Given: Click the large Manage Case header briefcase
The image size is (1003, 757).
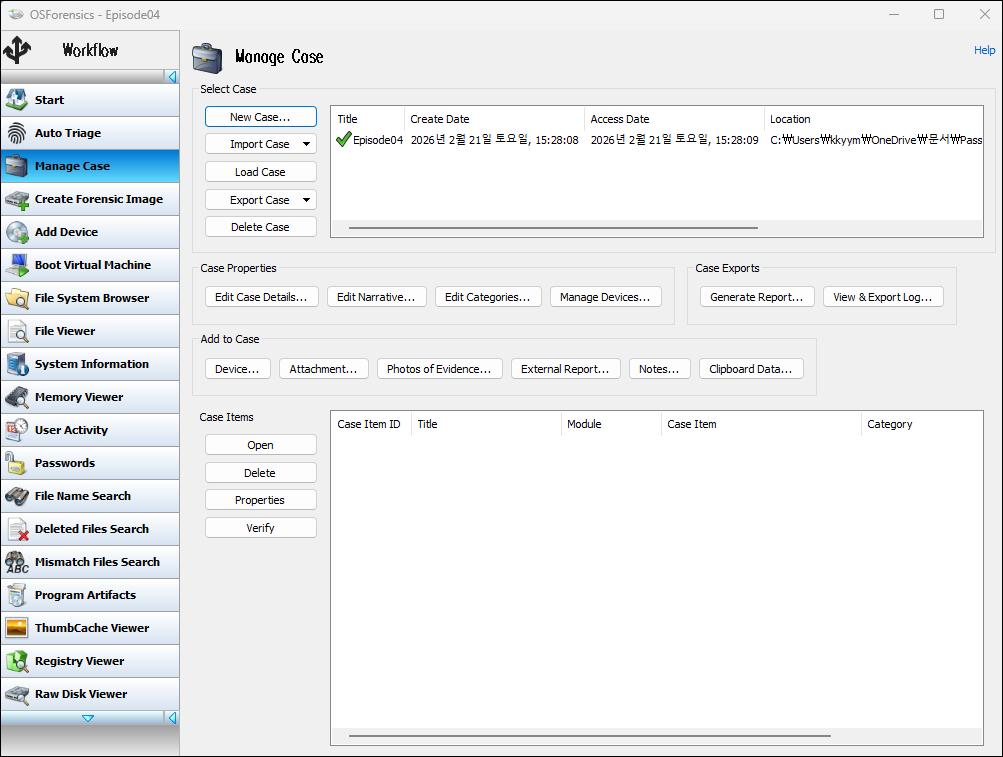Looking at the screenshot, I should [x=207, y=58].
